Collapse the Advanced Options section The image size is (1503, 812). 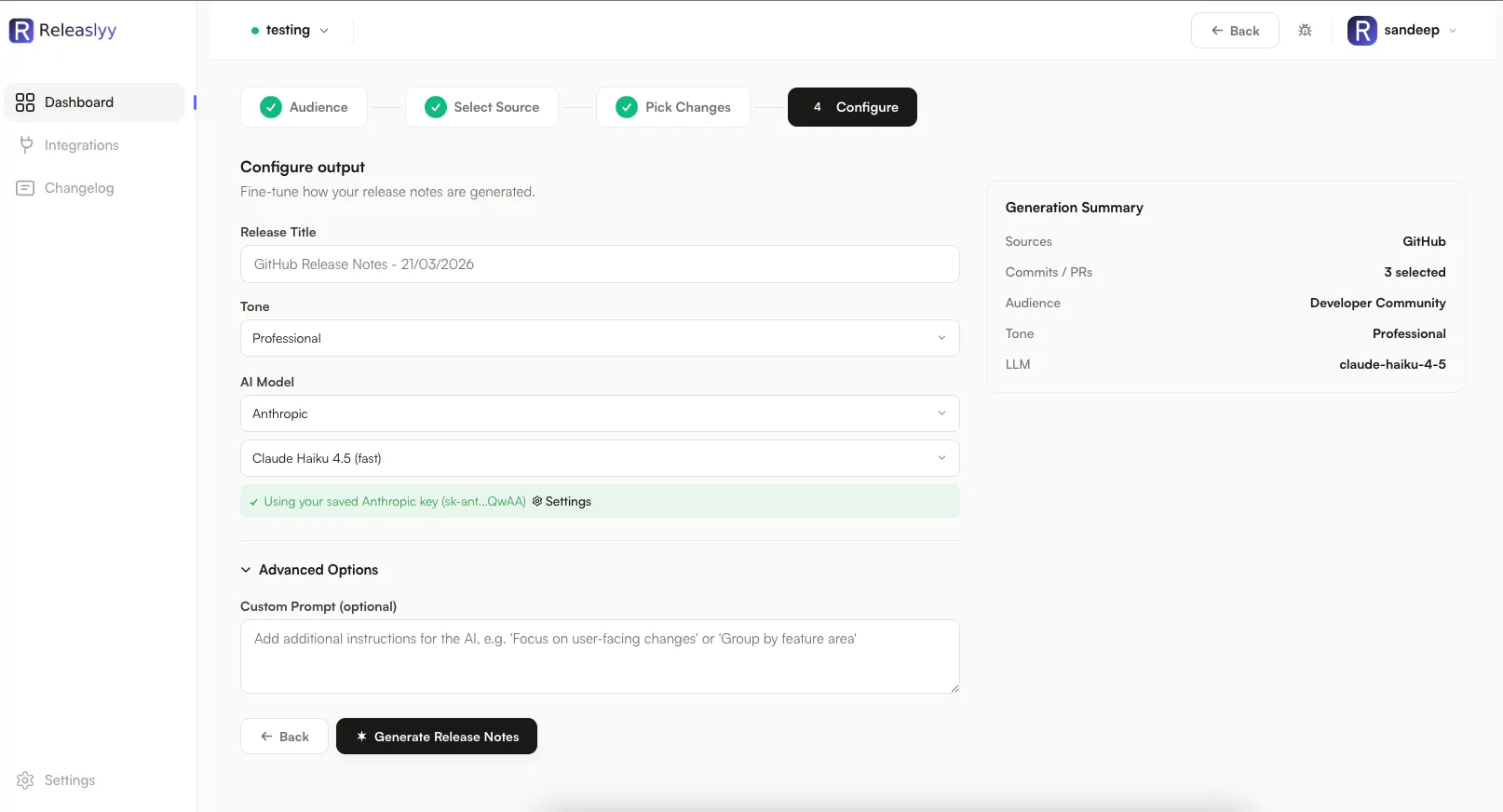[x=309, y=570]
